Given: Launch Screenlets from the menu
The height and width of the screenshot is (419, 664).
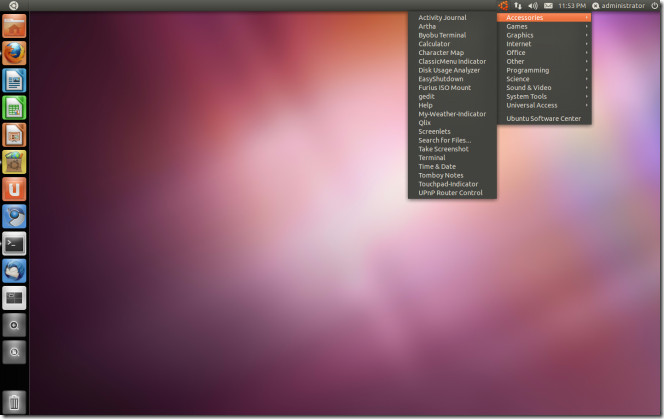Looking at the screenshot, I should pyautogui.click(x=452, y=131).
